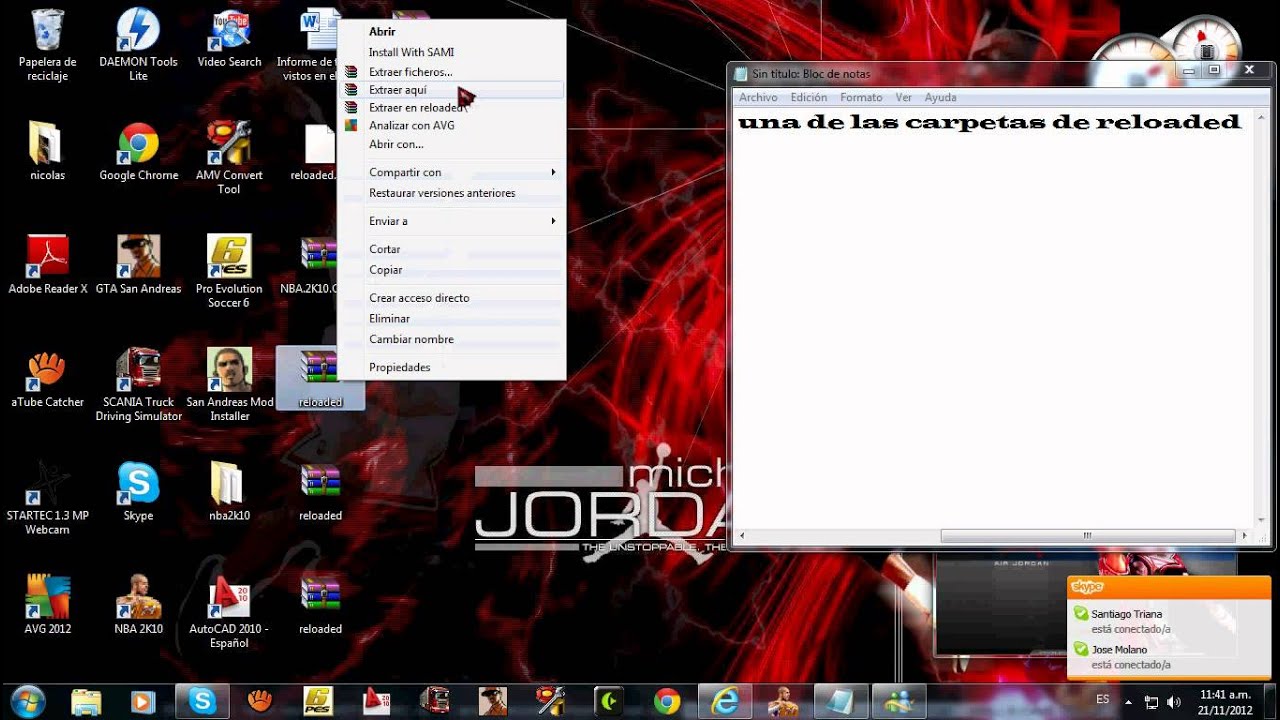Open Notepad's Archivo menu
Screen dimensions: 1280x720
[x=758, y=97]
